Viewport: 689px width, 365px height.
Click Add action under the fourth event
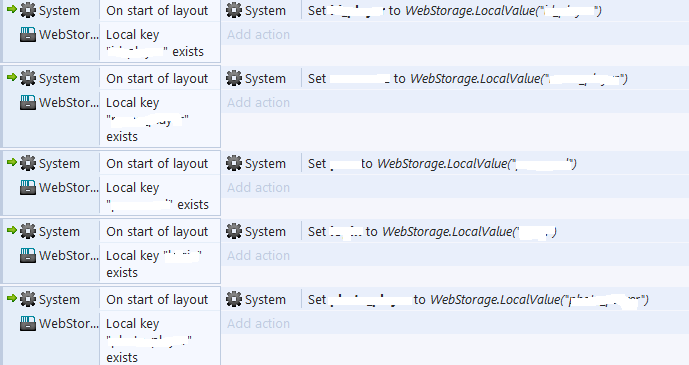(258, 255)
